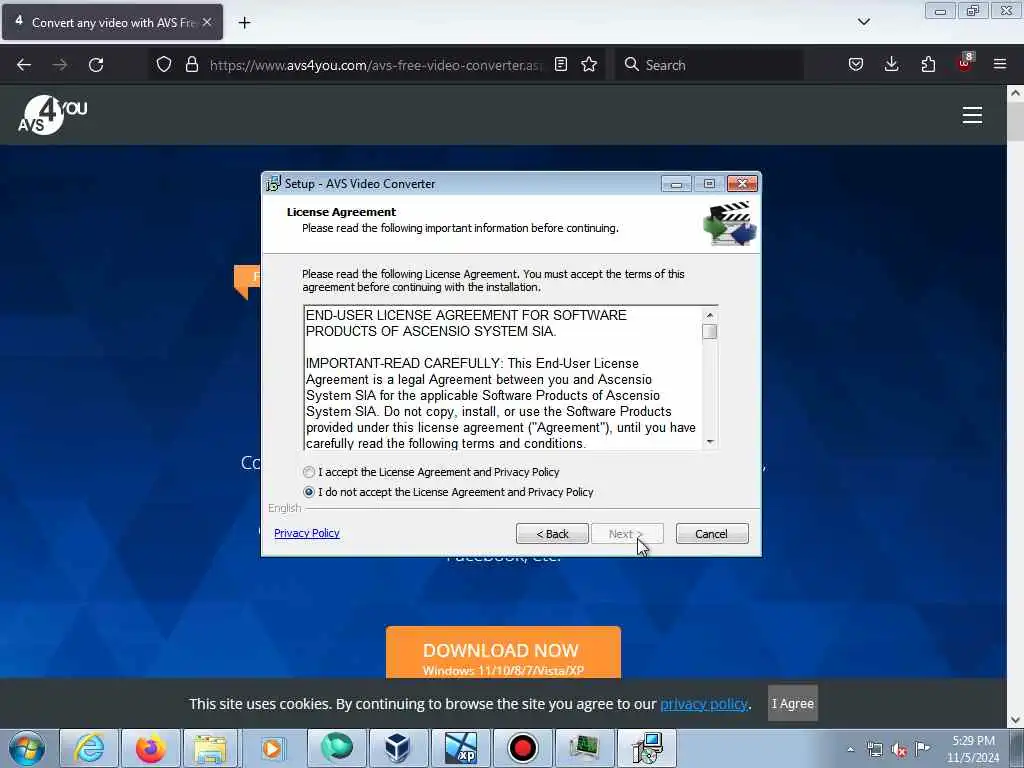Open the Firefox application menu
Screen dimensions: 1024x768
(x=1000, y=65)
